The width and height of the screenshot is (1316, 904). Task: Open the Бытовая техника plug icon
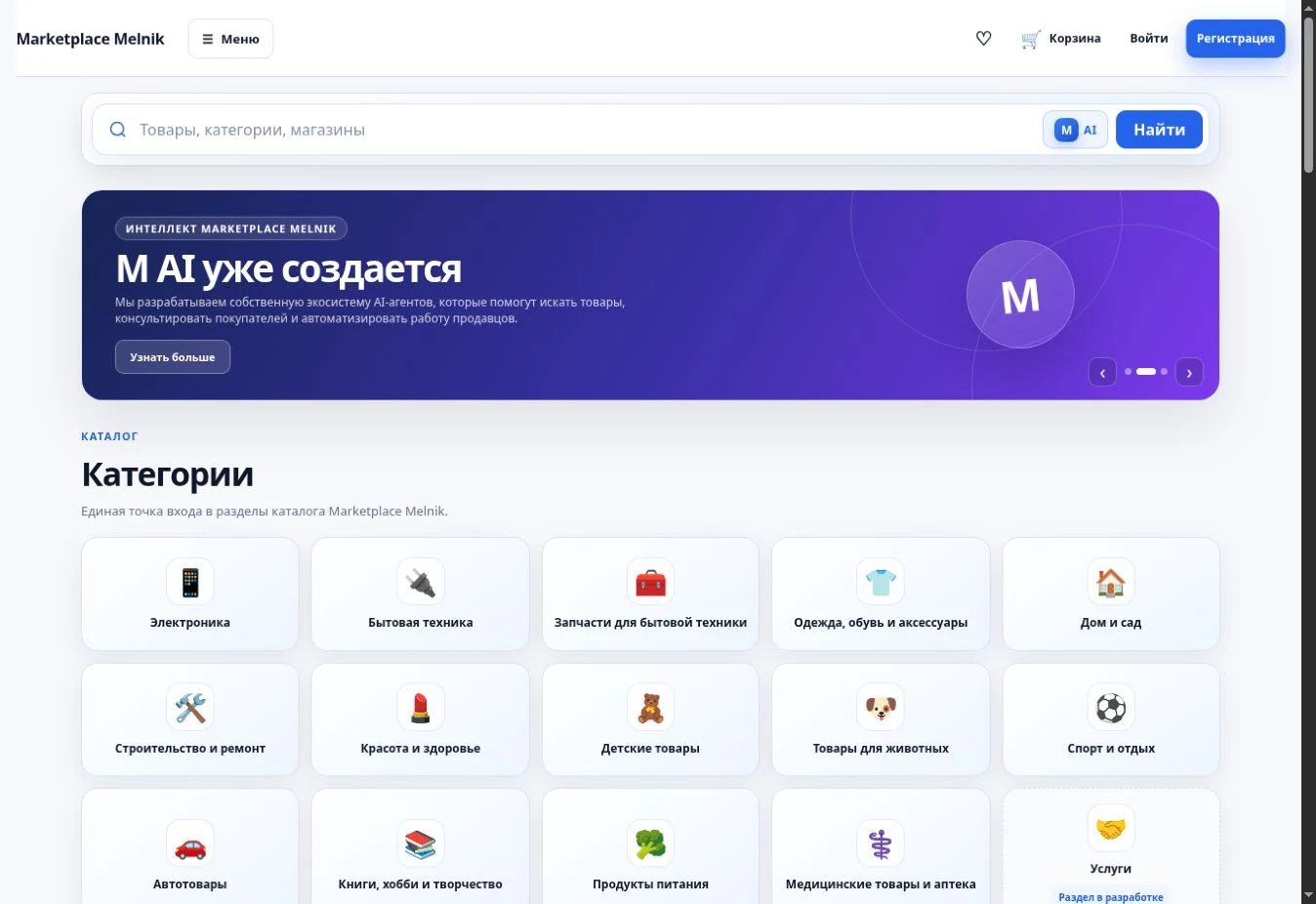421,582
